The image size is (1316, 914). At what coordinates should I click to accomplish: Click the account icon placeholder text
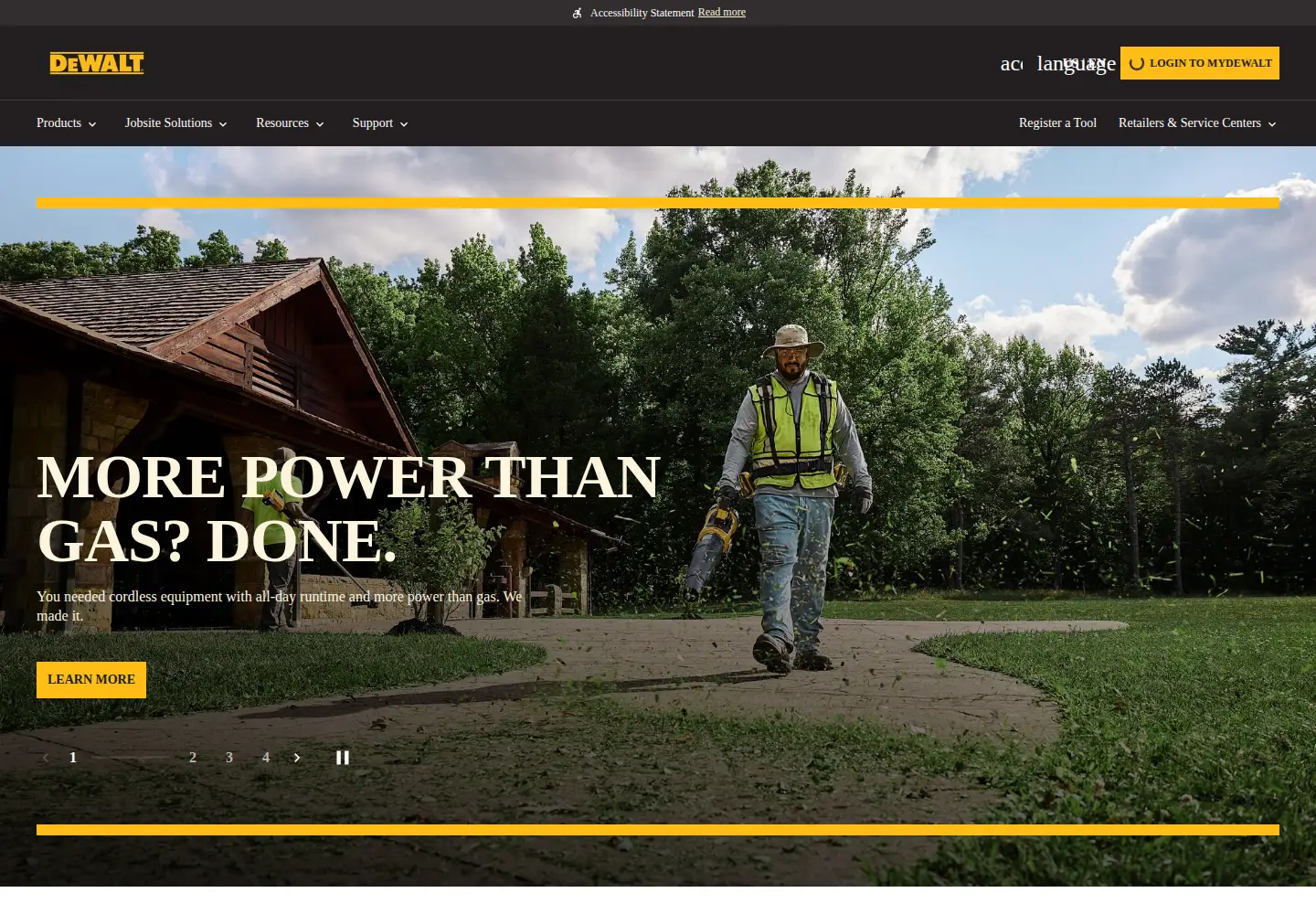[1012, 63]
